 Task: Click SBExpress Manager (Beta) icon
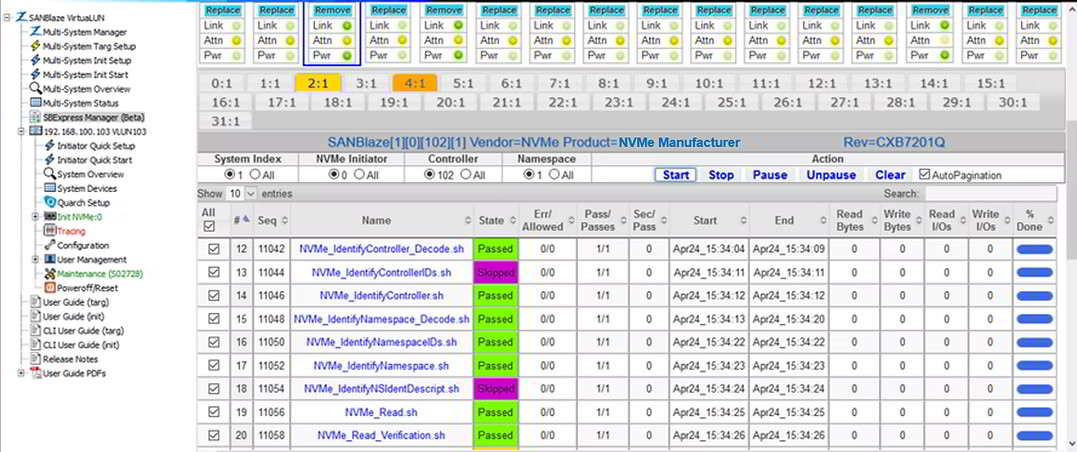point(36,117)
